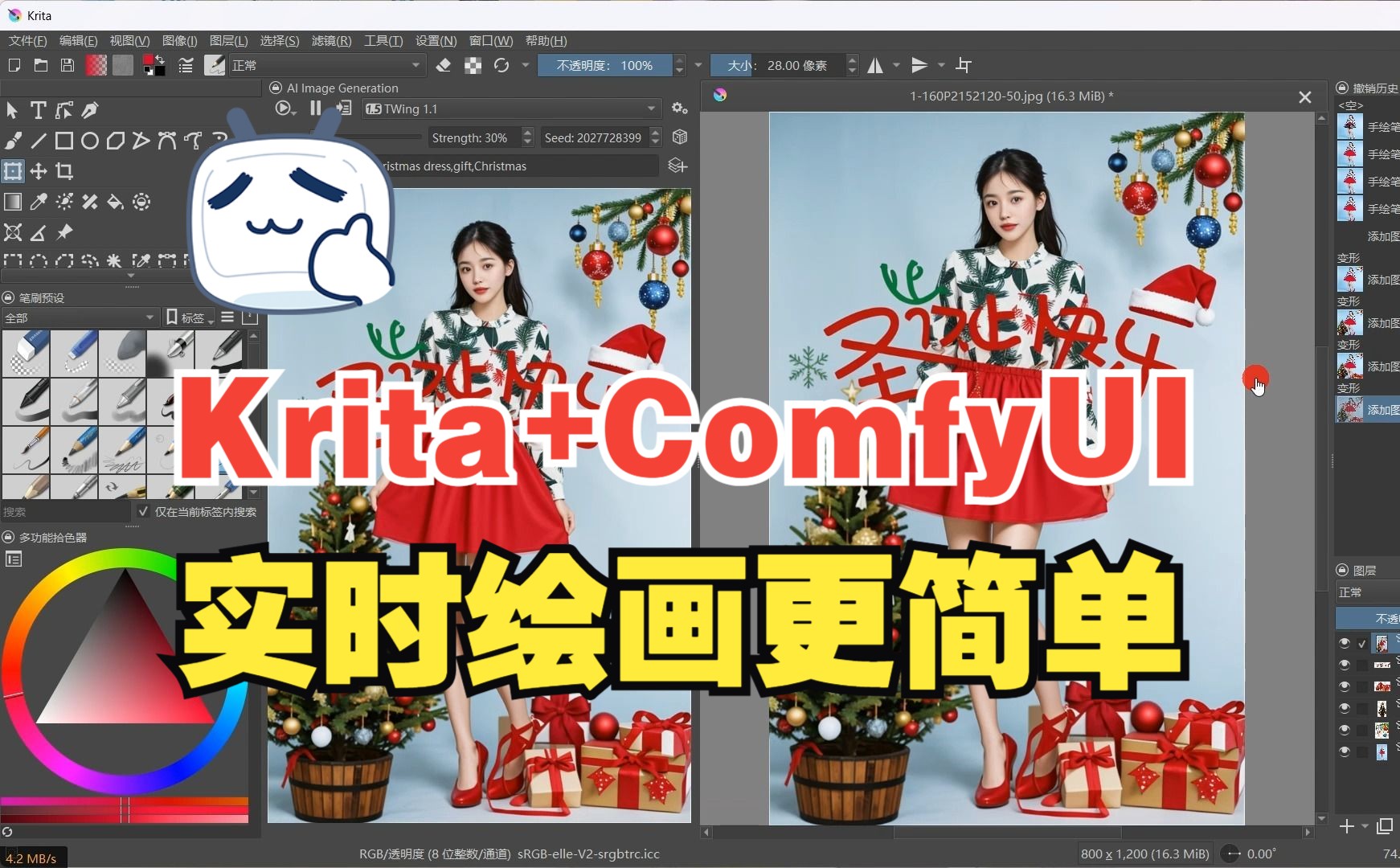Select the Measure tool
This screenshot has height=868, width=1400.
tap(39, 232)
